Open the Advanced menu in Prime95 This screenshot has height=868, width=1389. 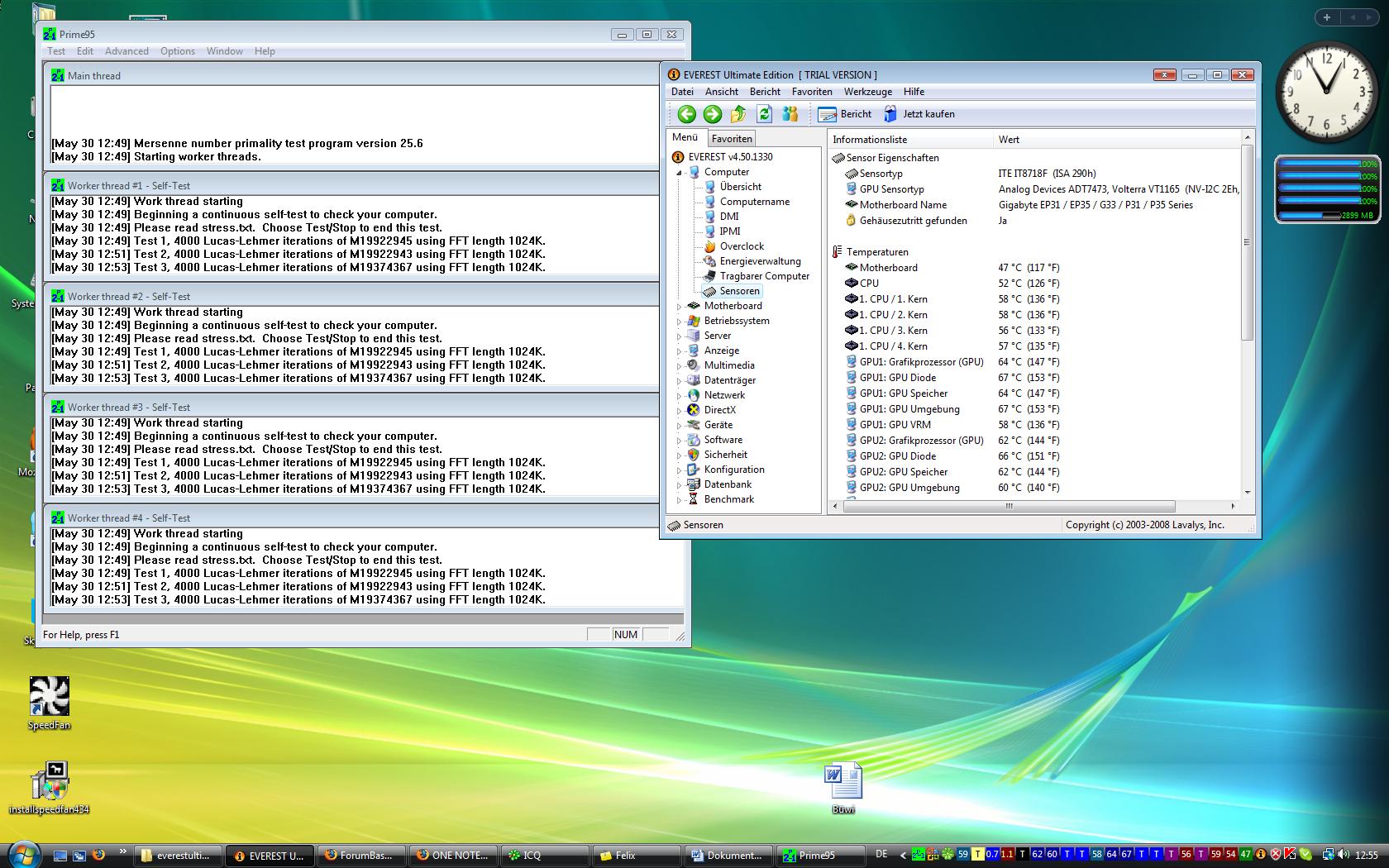click(126, 51)
